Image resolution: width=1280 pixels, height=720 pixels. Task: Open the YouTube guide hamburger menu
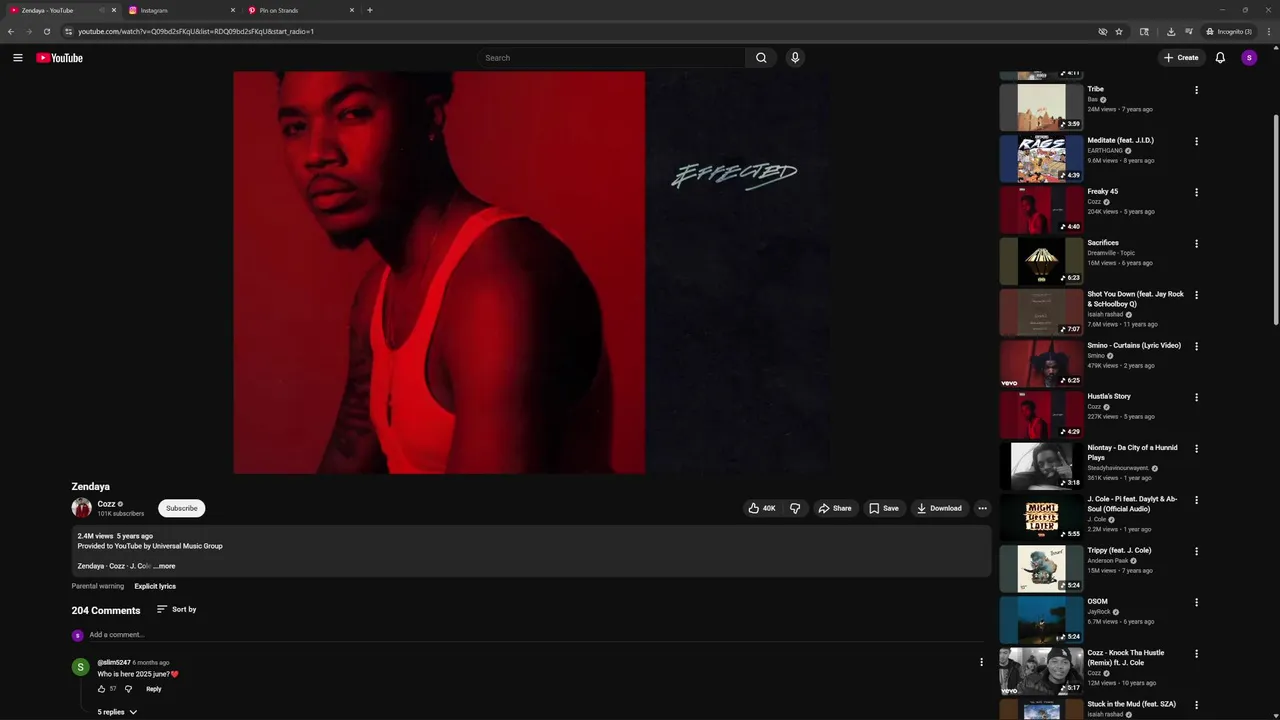17,58
